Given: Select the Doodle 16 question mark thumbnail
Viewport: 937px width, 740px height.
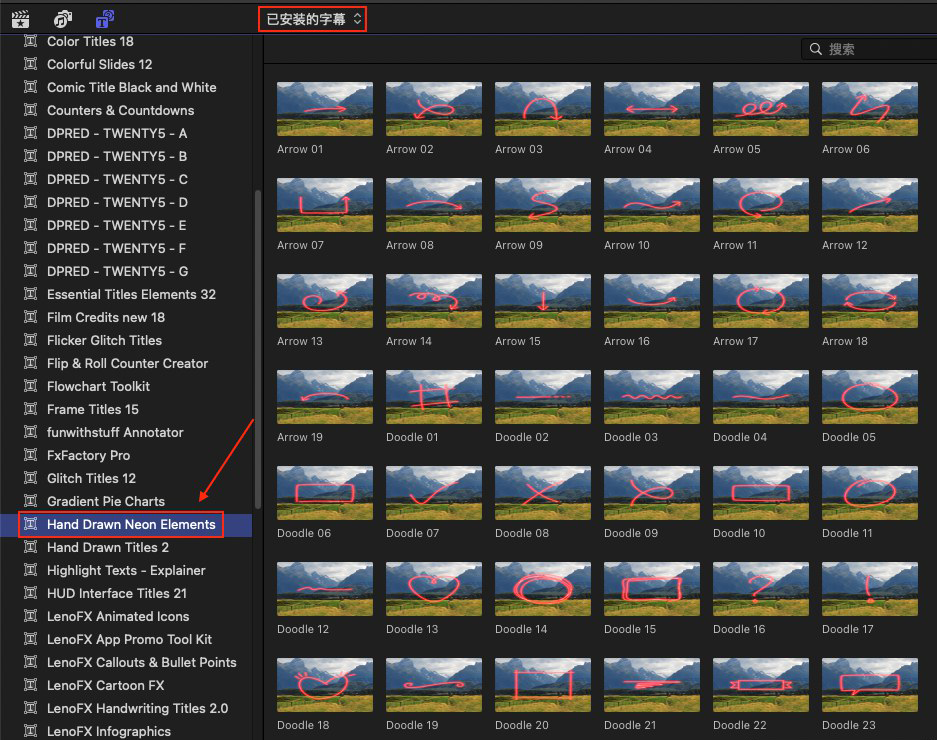Looking at the screenshot, I should (761, 589).
